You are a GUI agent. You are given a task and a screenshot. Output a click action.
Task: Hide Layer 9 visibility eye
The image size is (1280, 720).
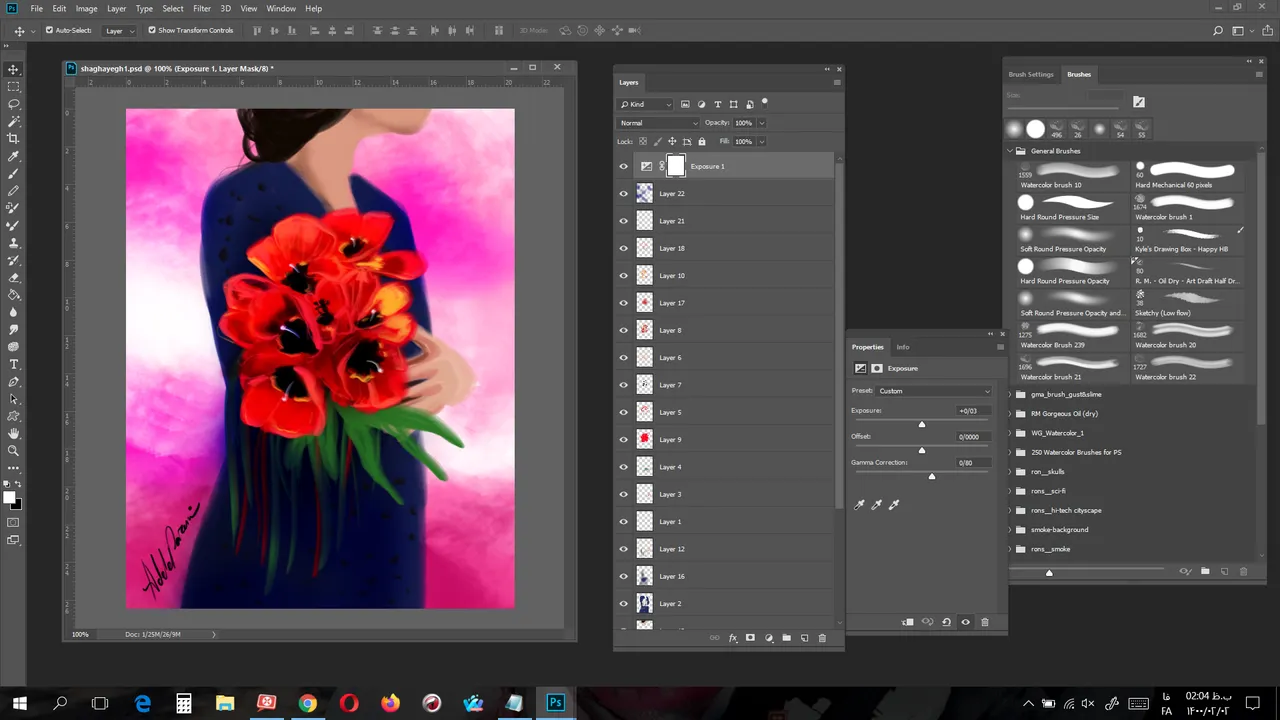click(x=624, y=440)
